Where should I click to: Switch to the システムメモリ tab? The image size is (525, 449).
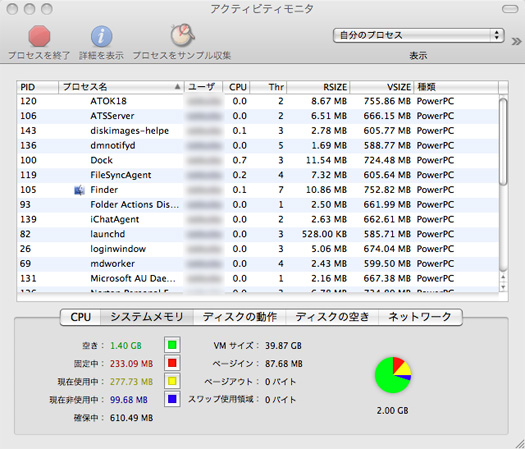tap(147, 317)
